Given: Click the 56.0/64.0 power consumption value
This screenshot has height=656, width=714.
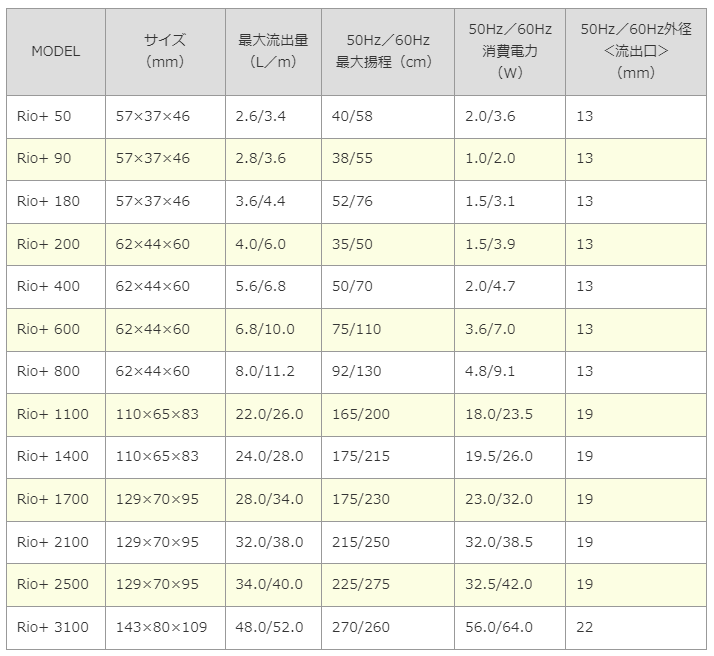Looking at the screenshot, I should click(499, 627).
